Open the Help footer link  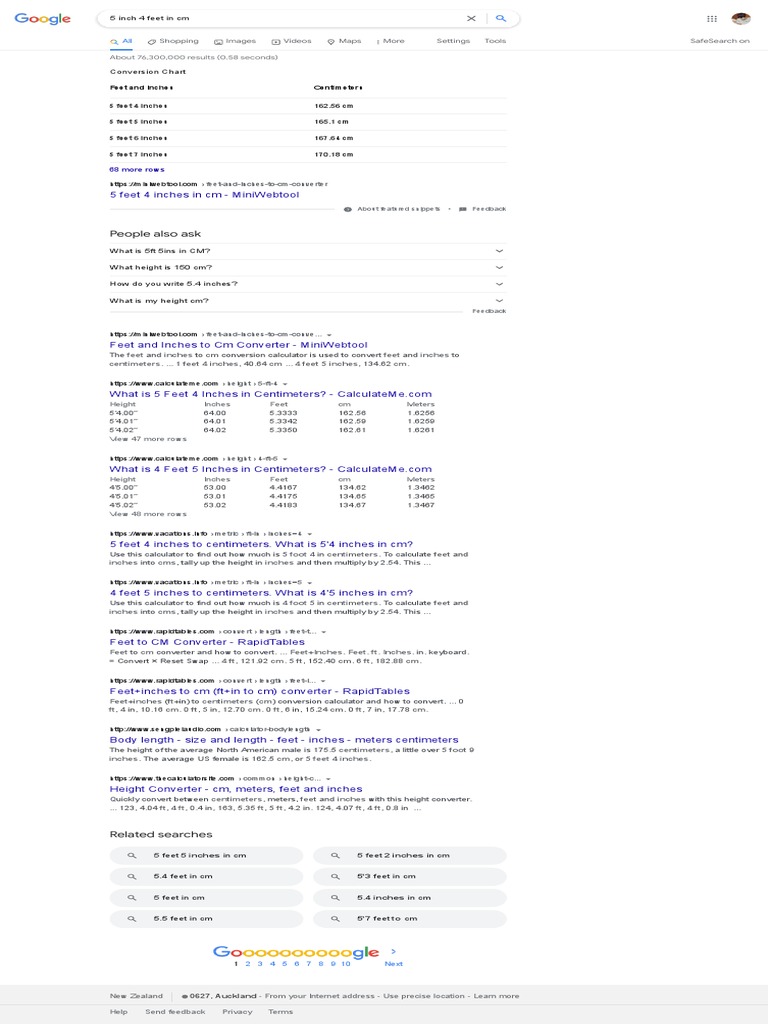(x=119, y=1012)
